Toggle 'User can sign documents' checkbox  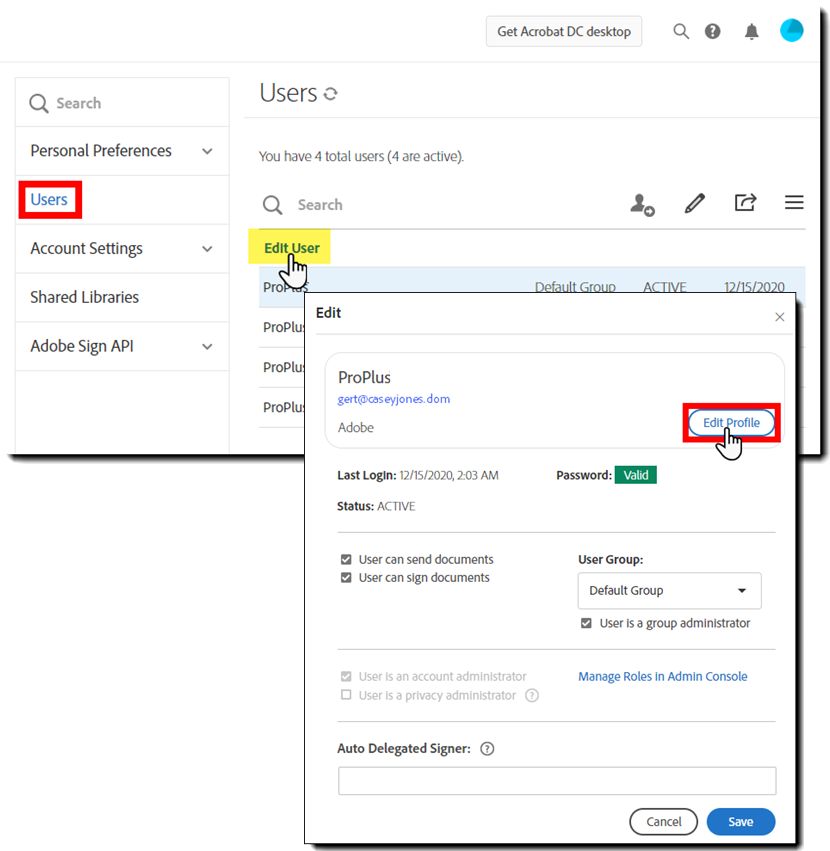pos(346,578)
